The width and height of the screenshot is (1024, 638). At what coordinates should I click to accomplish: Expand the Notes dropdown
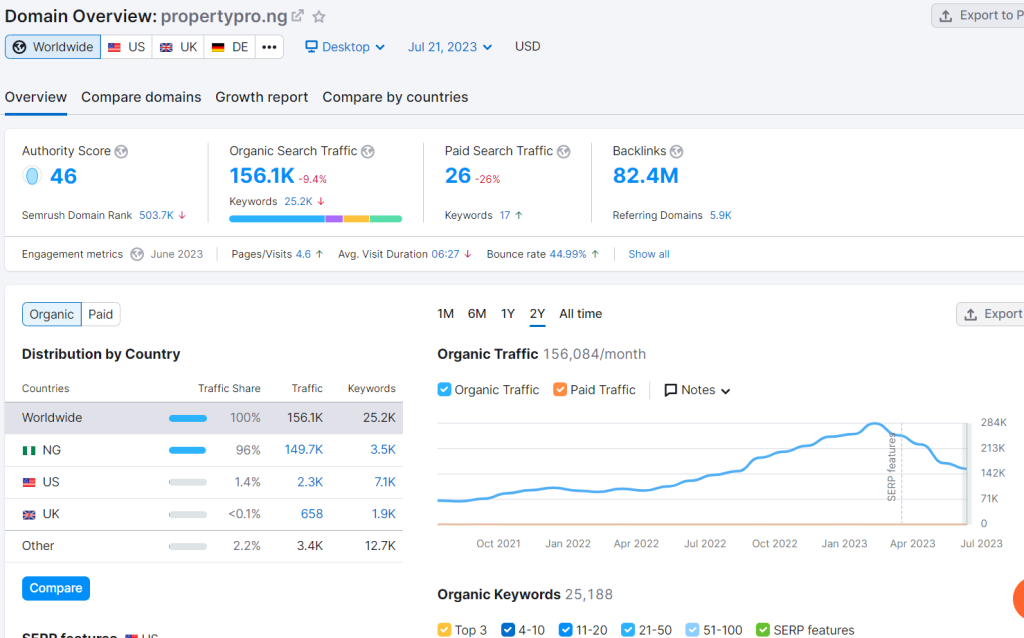coord(697,390)
